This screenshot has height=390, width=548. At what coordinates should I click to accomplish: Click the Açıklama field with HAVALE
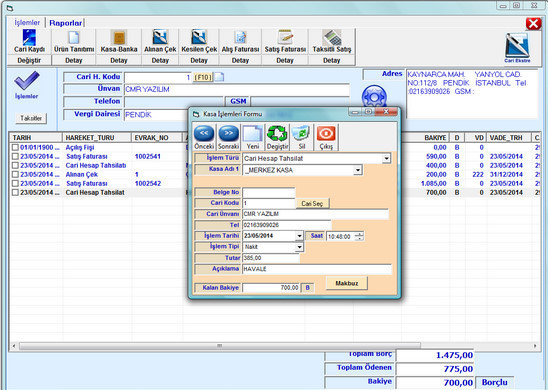(317, 269)
